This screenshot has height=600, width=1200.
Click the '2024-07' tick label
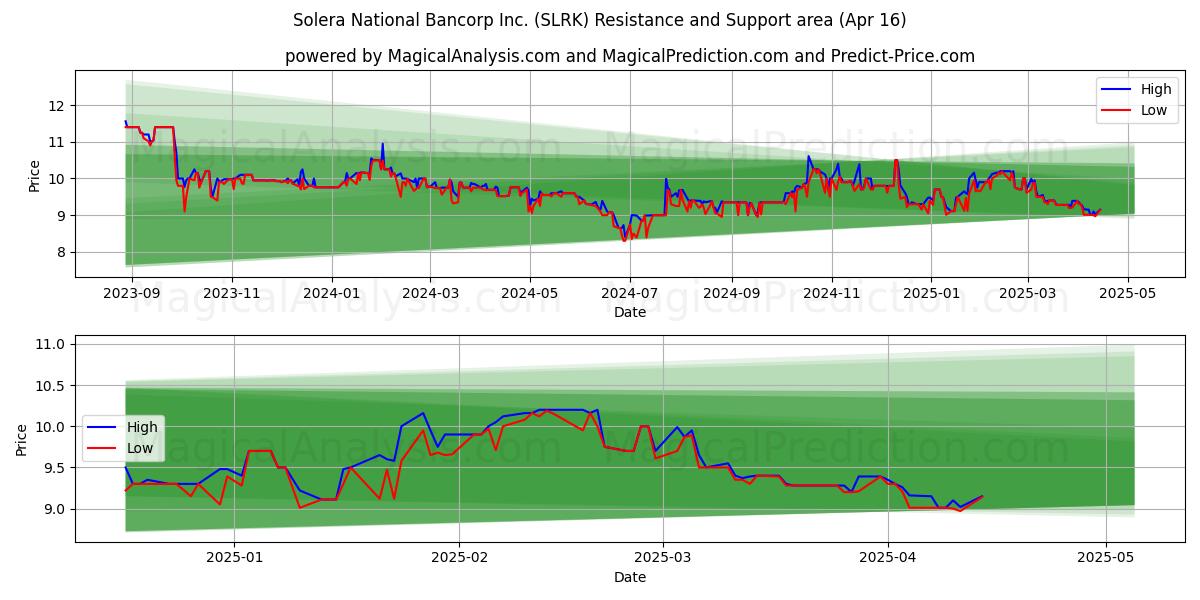pos(629,294)
